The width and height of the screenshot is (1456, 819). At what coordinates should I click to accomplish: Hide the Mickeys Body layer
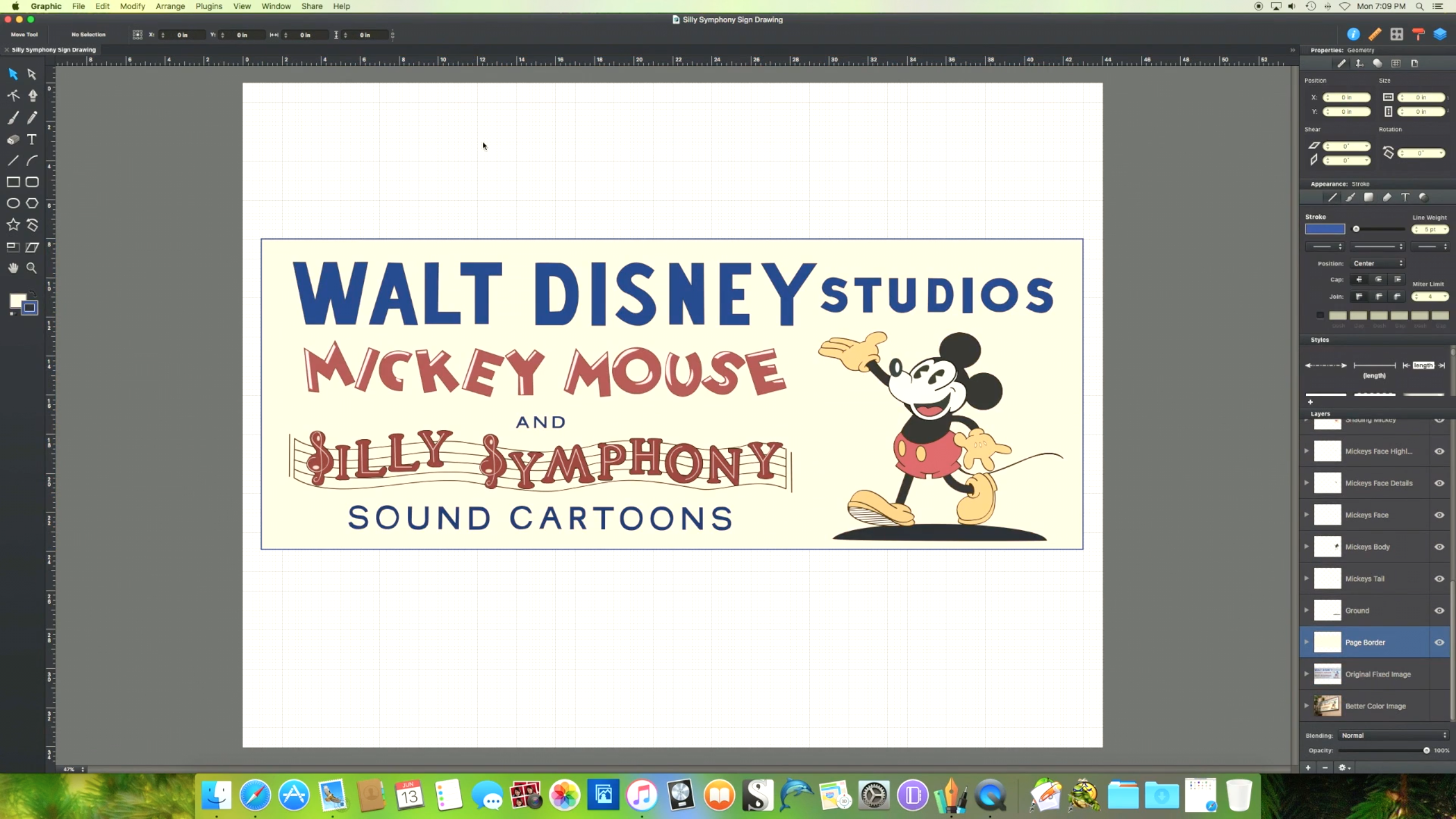coord(1439,547)
